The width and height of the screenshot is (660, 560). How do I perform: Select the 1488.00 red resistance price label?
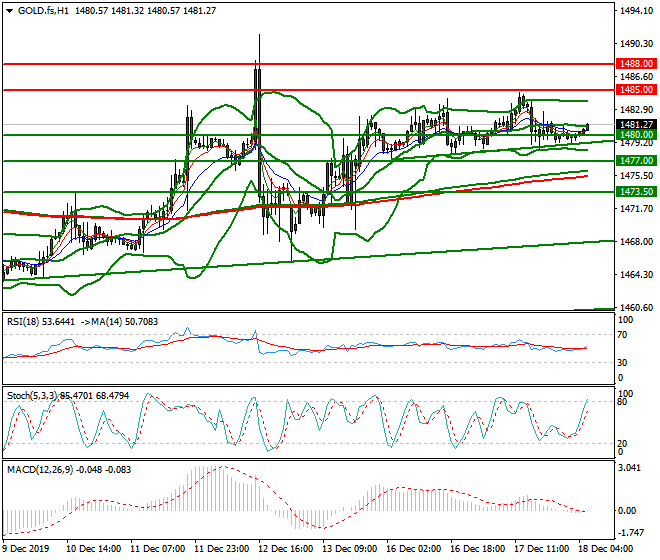636,64
